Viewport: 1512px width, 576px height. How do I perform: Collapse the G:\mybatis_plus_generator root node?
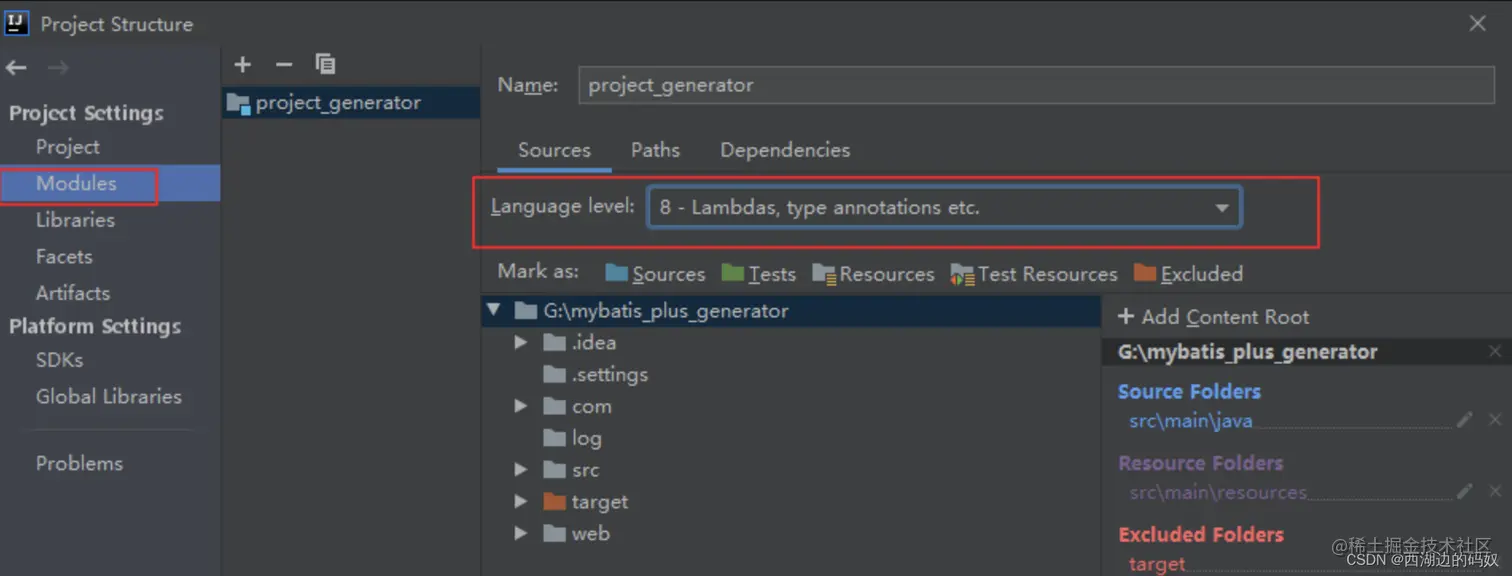pos(493,311)
